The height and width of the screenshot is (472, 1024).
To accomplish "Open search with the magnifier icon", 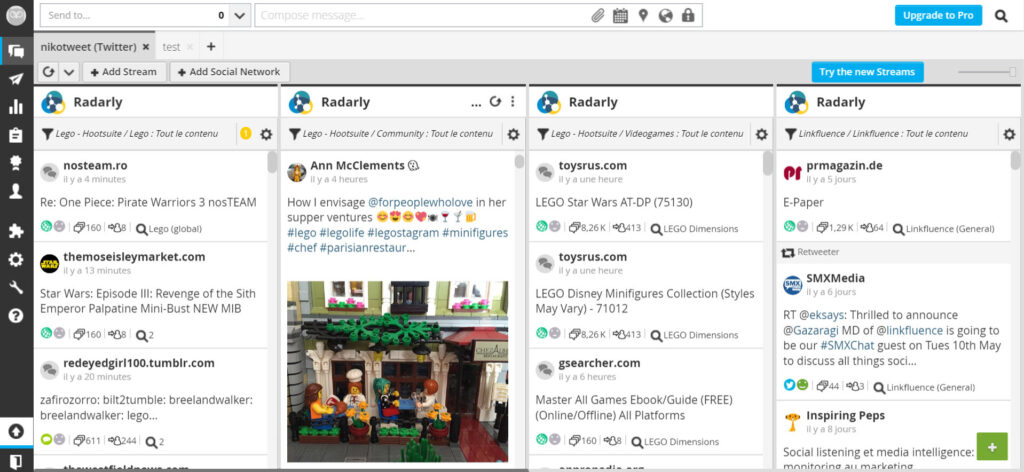I will pyautogui.click(x=1001, y=16).
